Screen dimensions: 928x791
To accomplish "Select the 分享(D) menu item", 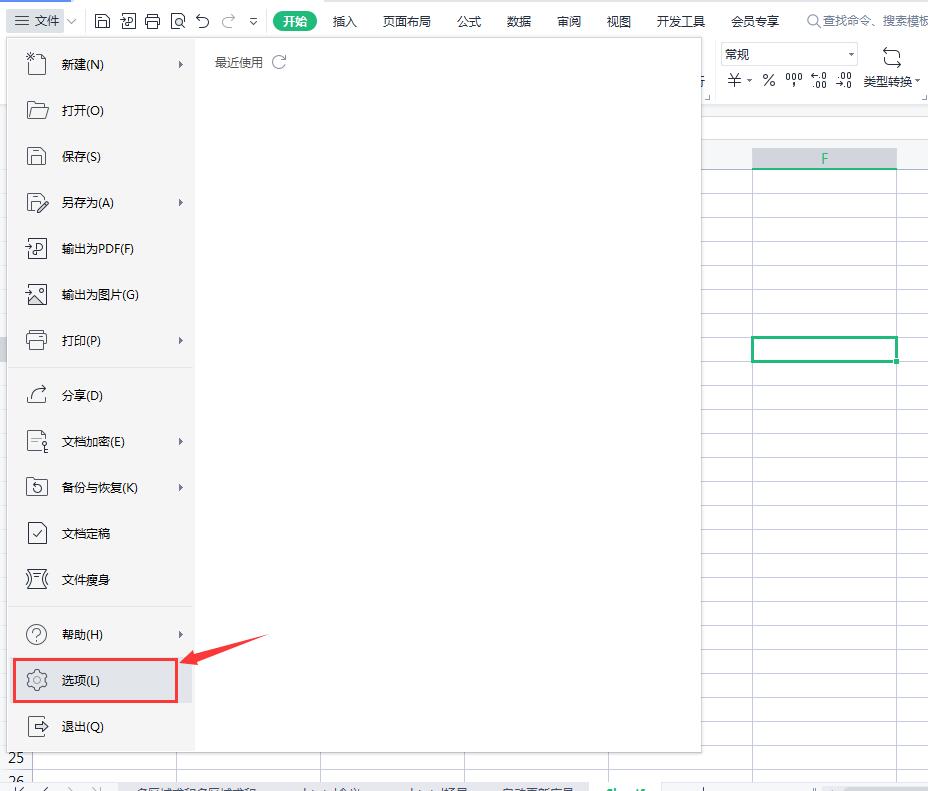I will click(100, 396).
